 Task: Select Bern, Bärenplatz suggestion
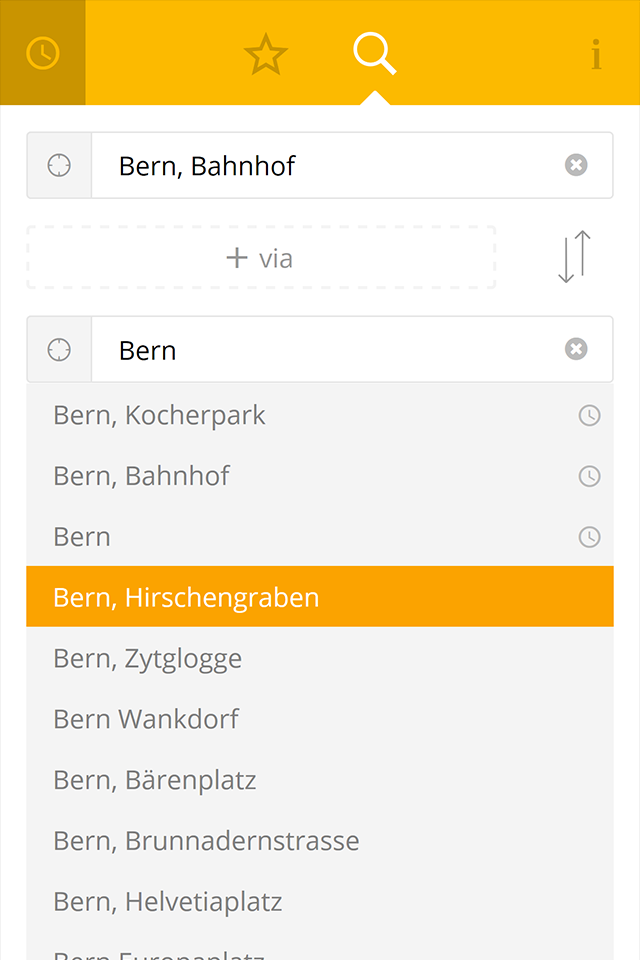pos(320,779)
